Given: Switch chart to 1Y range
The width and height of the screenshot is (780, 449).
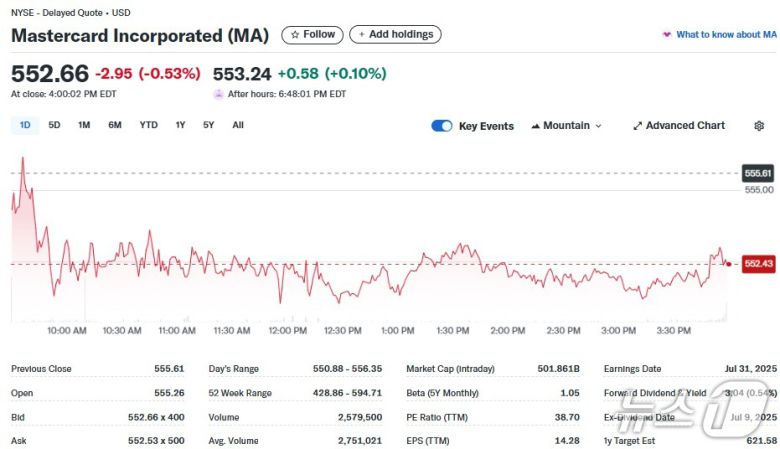Looking at the screenshot, I should click(180, 125).
